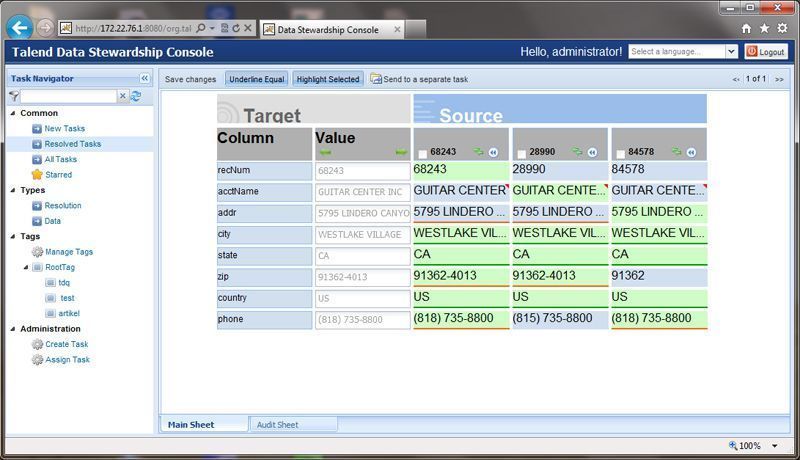Select the test tag

click(x=67, y=298)
